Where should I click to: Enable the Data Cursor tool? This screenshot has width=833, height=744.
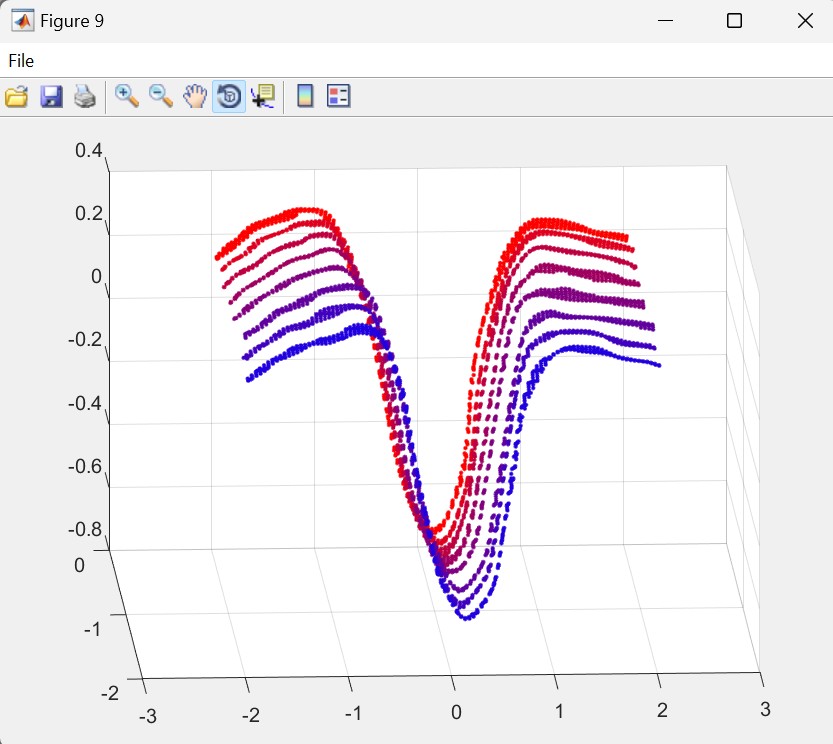[263, 96]
